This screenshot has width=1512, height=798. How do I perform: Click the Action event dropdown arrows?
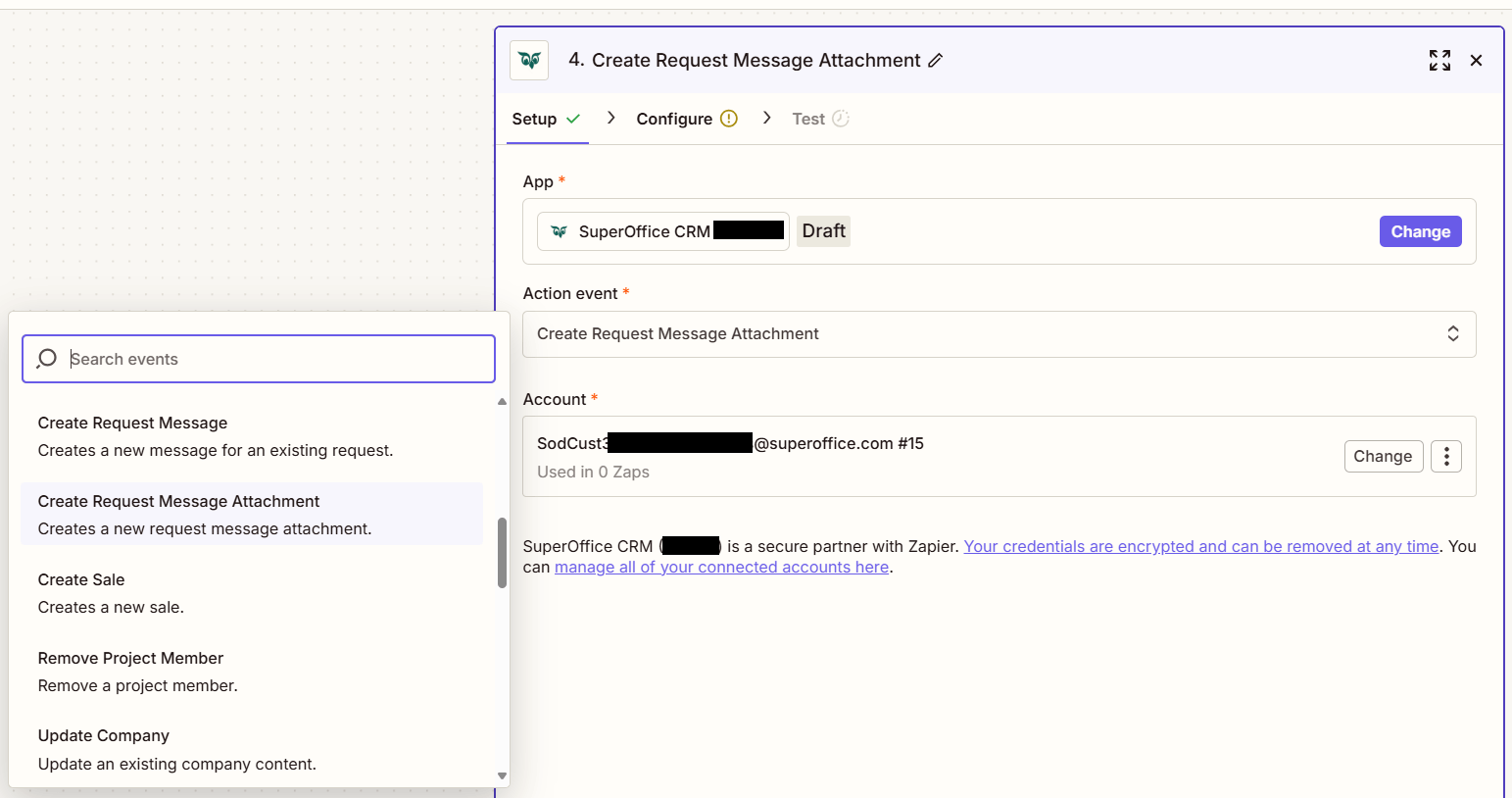pos(1453,334)
